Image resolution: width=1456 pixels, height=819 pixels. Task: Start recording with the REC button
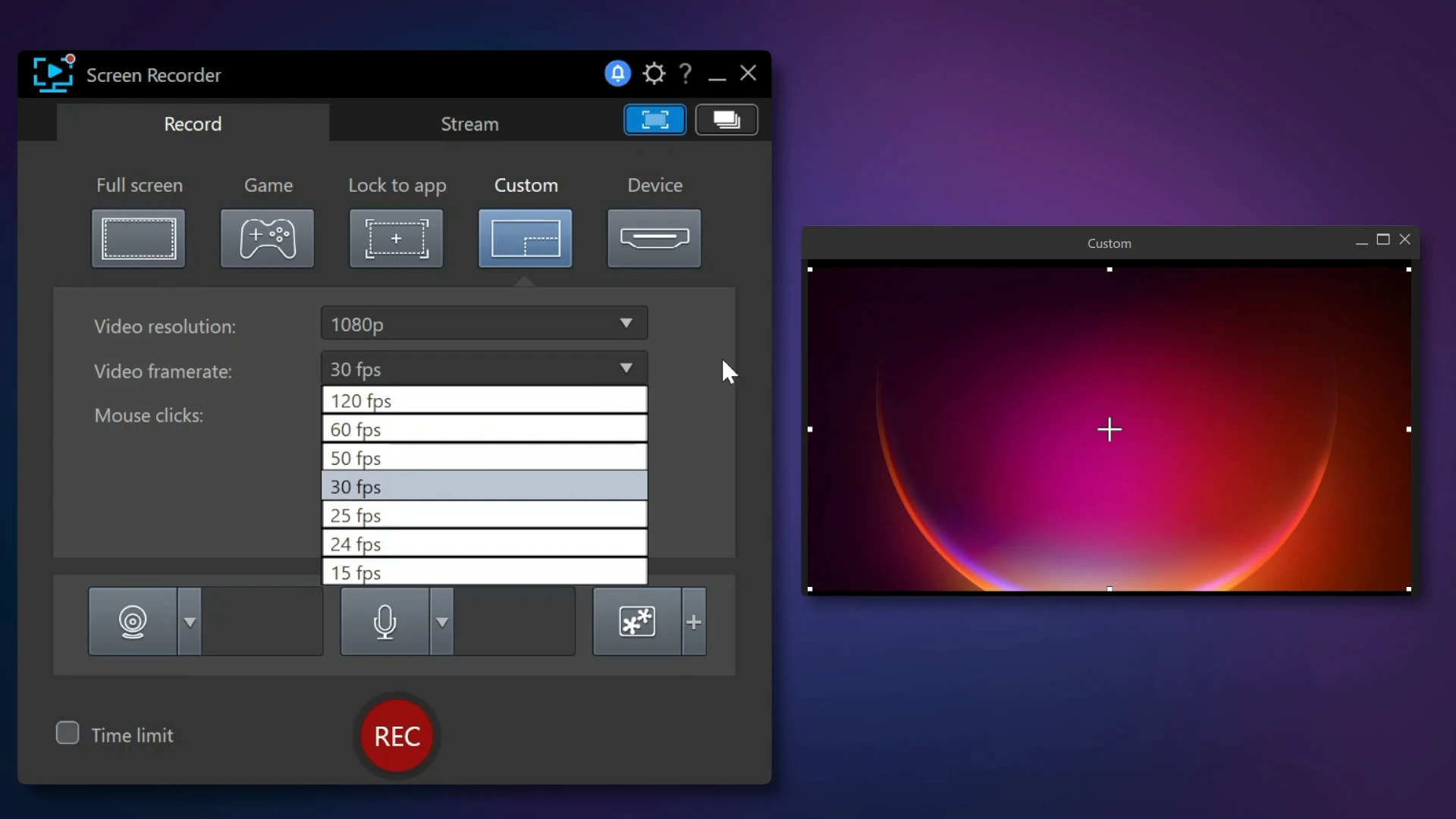(397, 736)
